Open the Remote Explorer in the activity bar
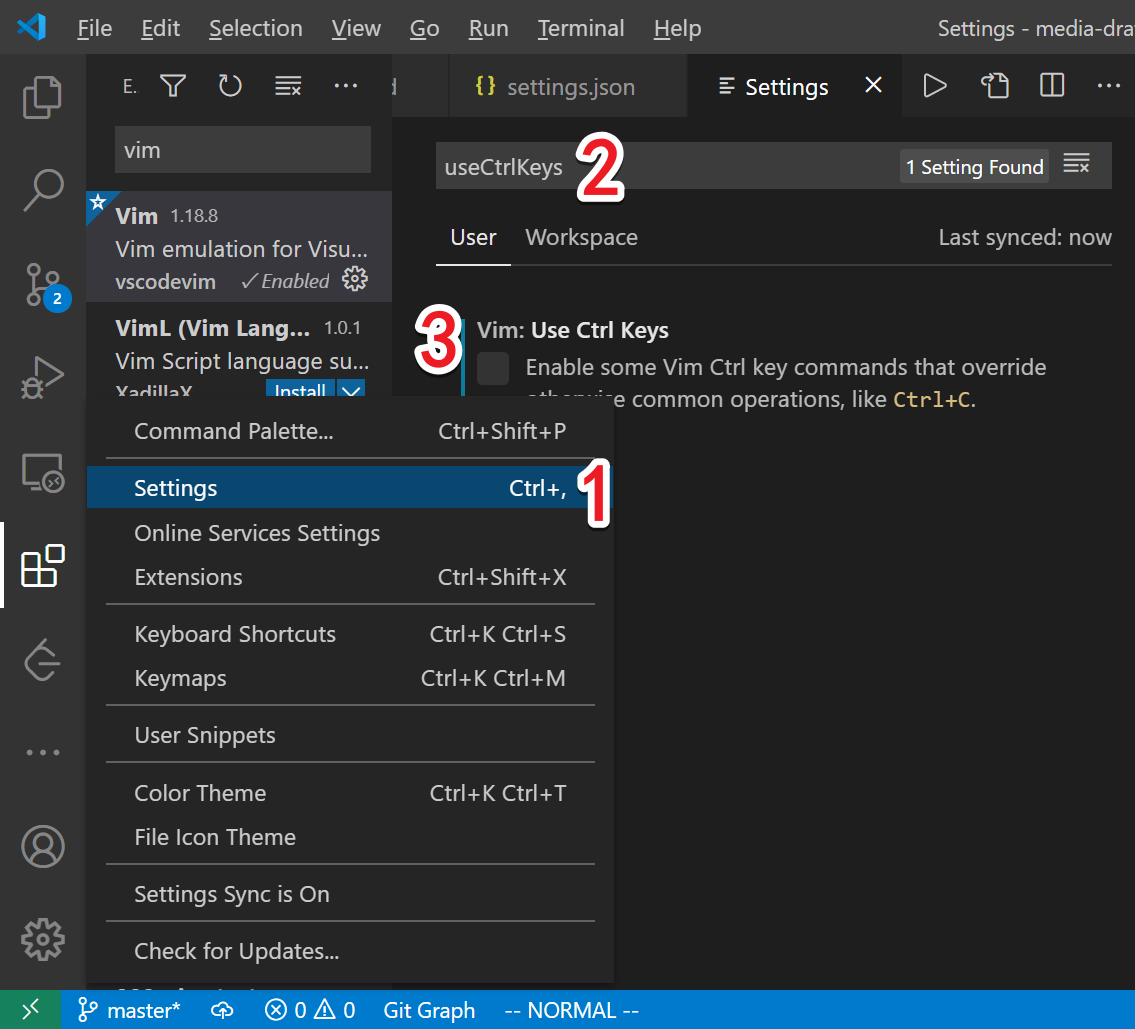The width and height of the screenshot is (1135, 1029). coord(43,472)
